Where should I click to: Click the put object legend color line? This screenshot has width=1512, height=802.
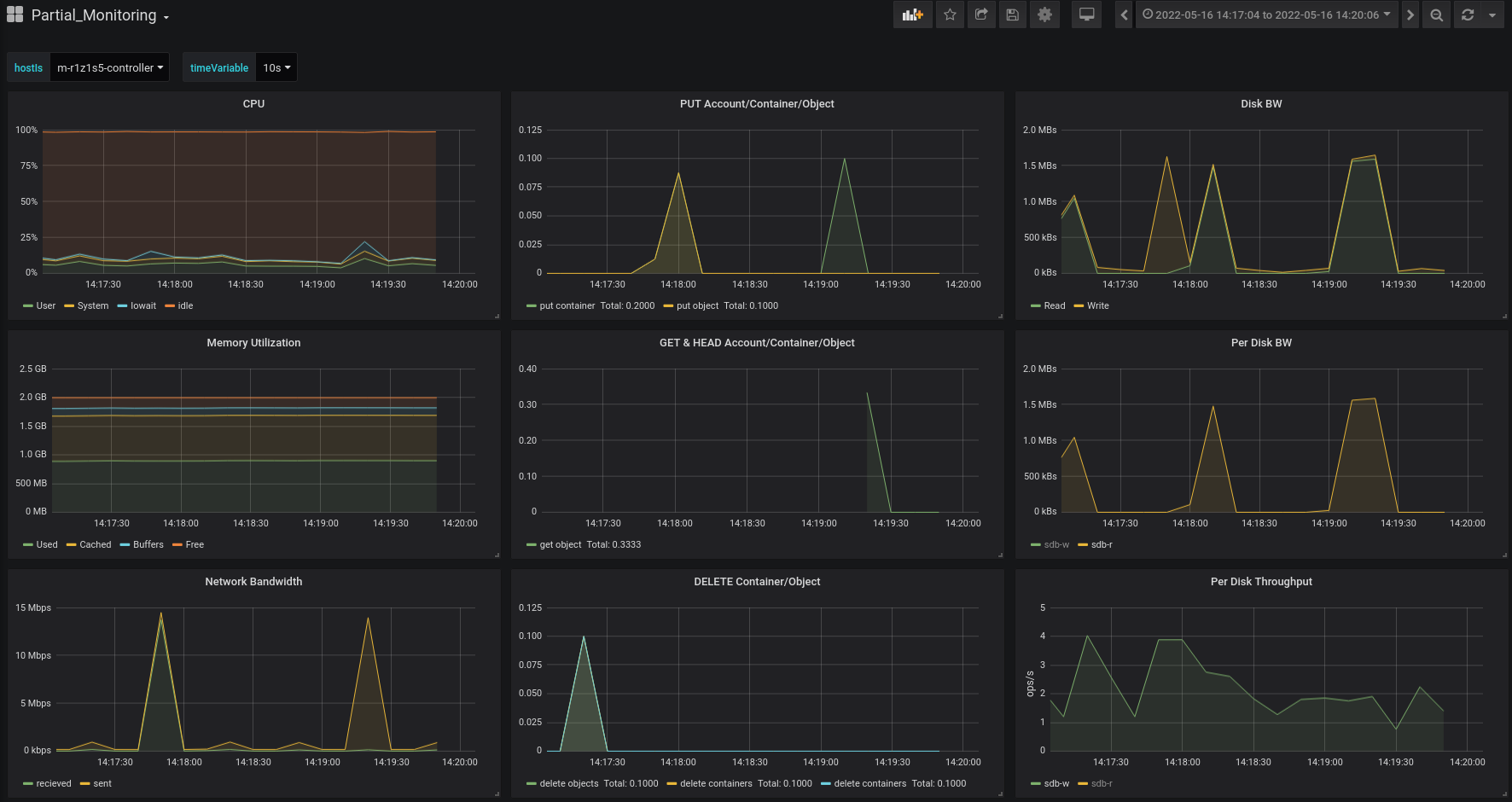668,305
